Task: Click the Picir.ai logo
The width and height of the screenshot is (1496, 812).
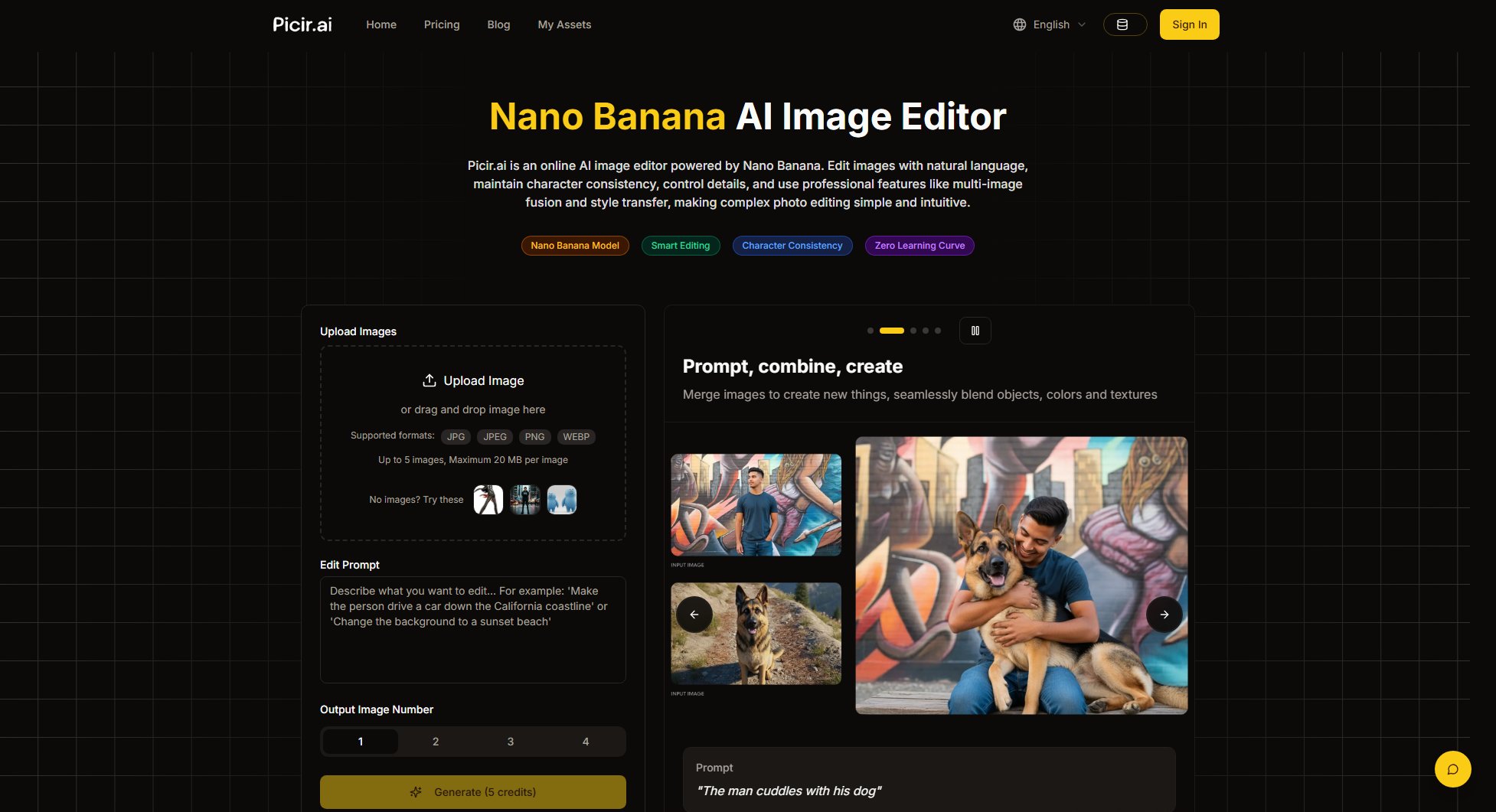Action: tap(302, 24)
